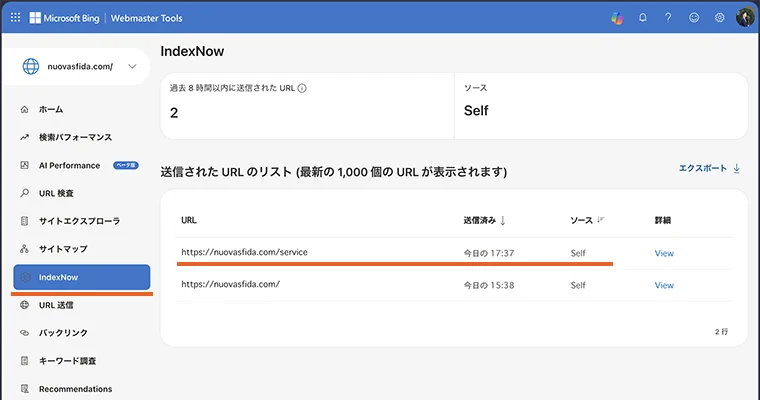Image resolution: width=760 pixels, height=400 pixels.
Task: Click the globe icon beside URL 送信
Action: pos(24,305)
